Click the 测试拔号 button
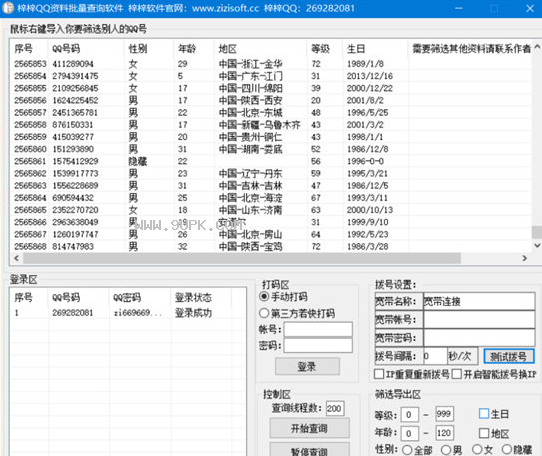Image resolution: width=542 pixels, height=456 pixels. pyautogui.click(x=508, y=356)
